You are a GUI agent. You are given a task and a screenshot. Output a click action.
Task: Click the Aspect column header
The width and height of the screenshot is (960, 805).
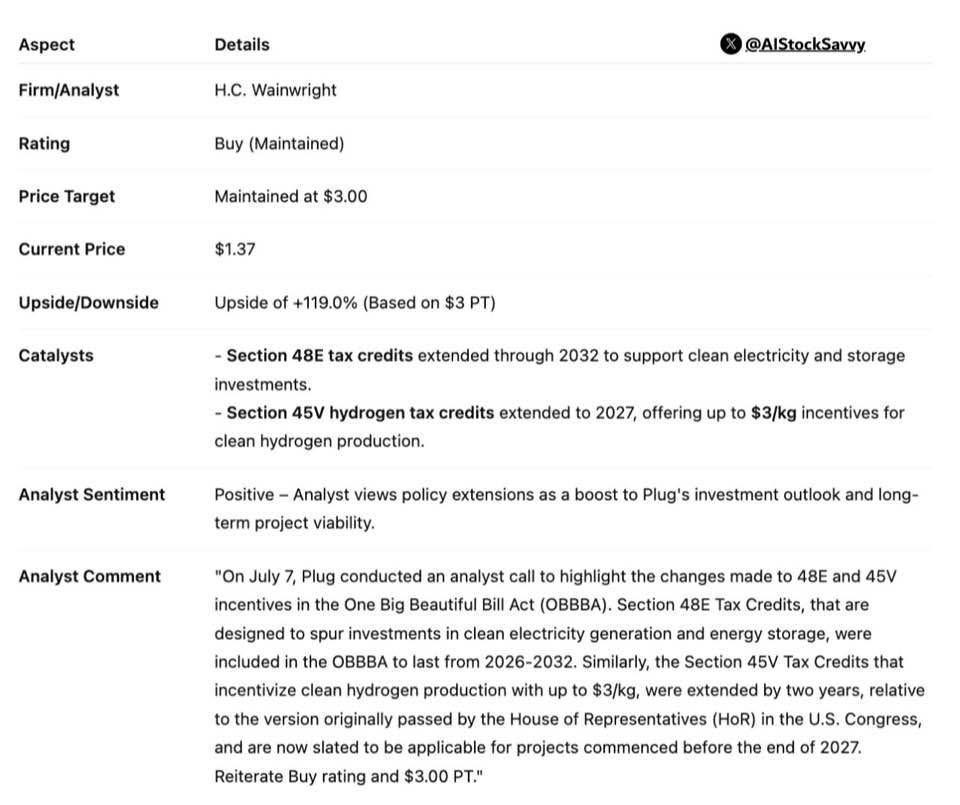click(46, 45)
